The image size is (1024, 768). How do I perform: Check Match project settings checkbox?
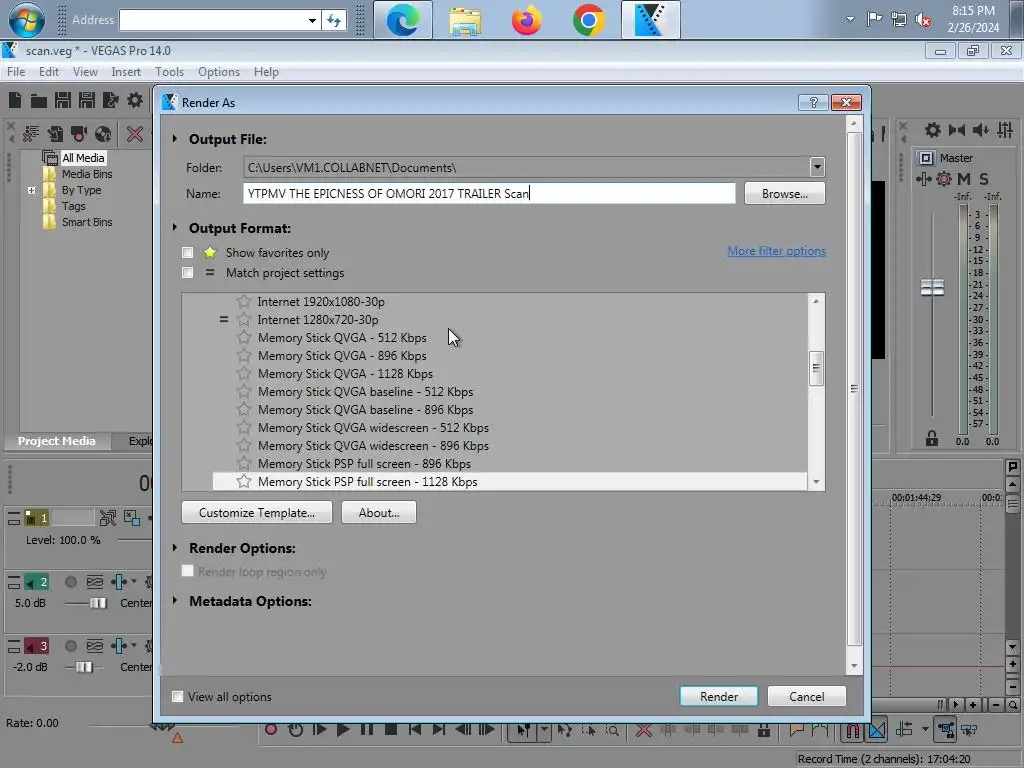point(187,272)
